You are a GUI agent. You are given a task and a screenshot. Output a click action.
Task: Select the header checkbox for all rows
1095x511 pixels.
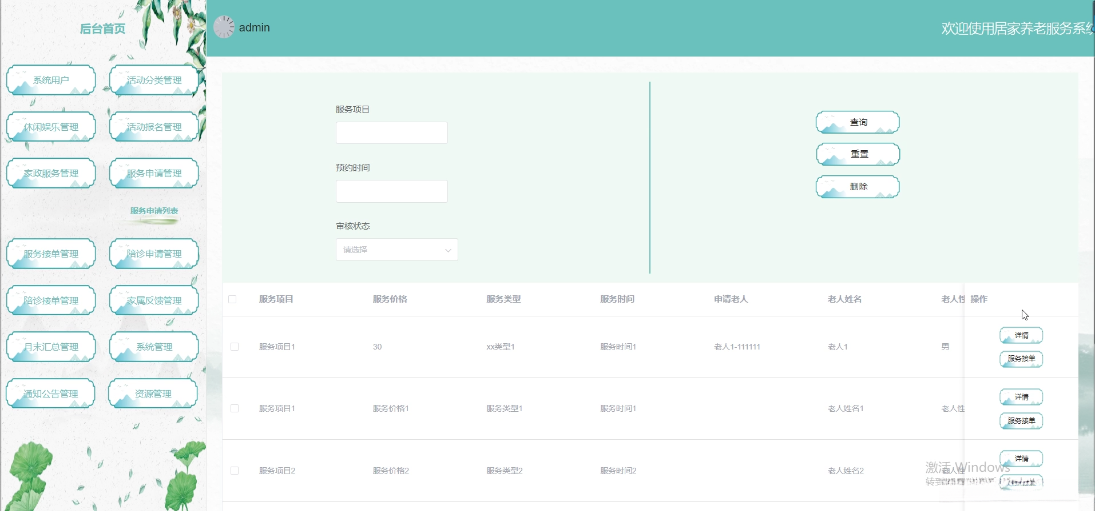click(233, 299)
